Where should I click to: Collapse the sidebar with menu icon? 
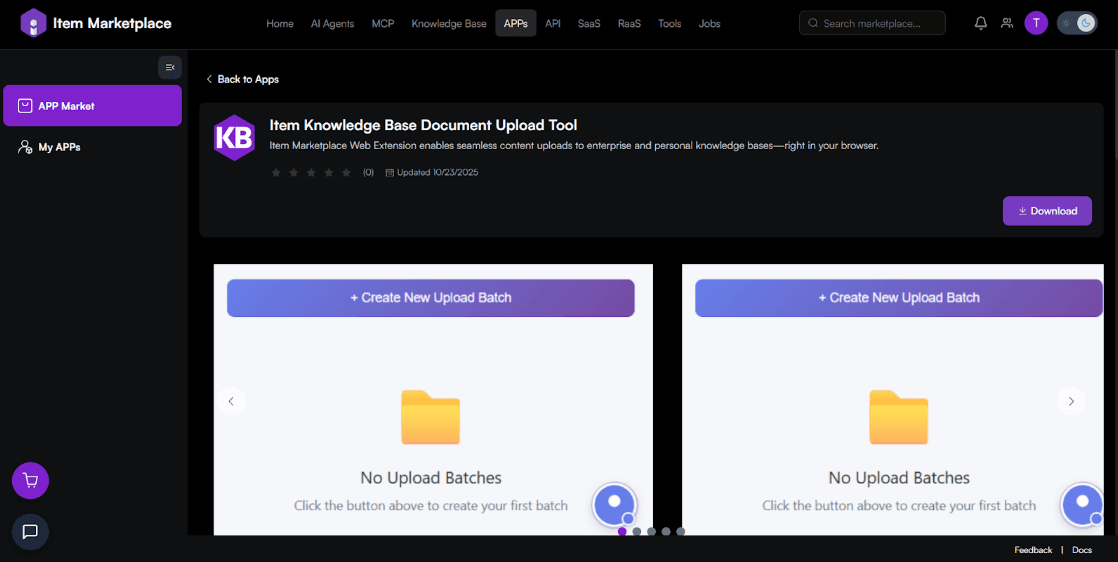pyautogui.click(x=170, y=67)
